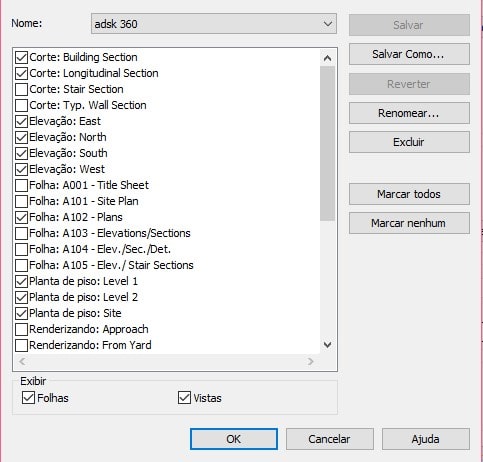Click the list scroll up arrow
This screenshot has height=462, width=483.
327,58
